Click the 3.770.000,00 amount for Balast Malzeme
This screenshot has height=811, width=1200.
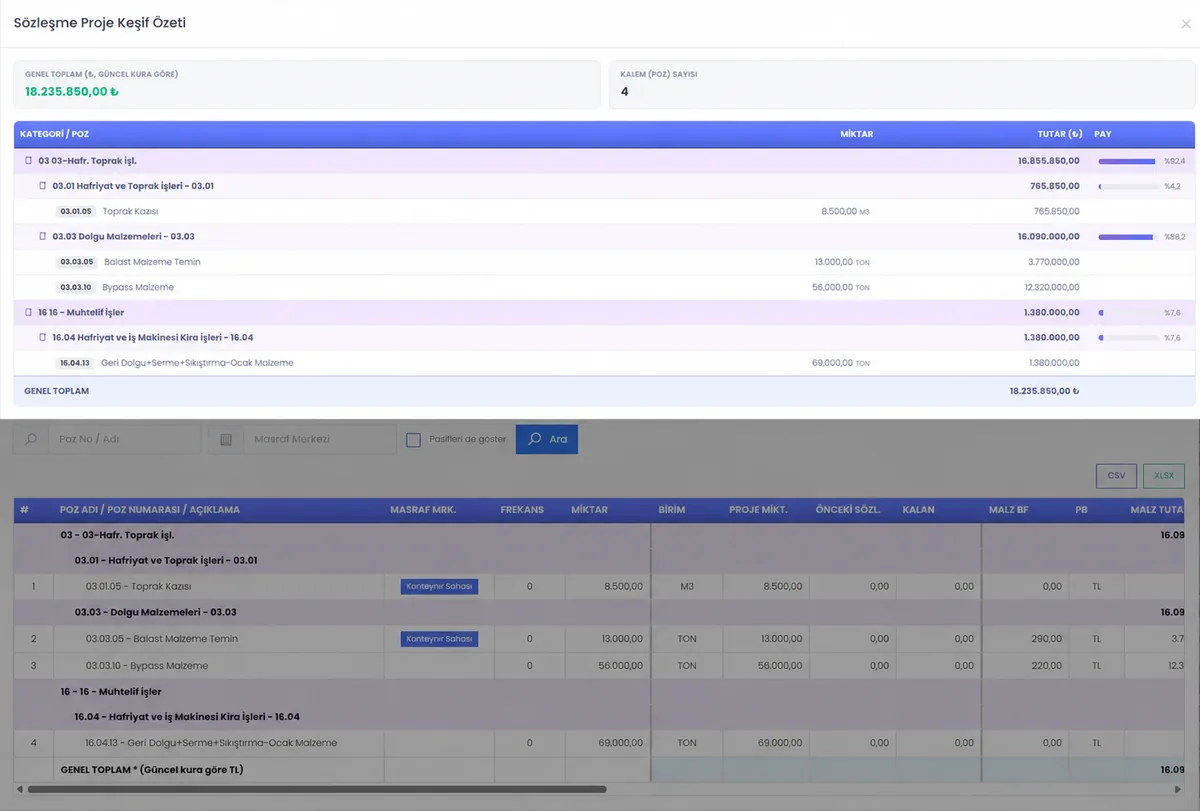(1054, 262)
